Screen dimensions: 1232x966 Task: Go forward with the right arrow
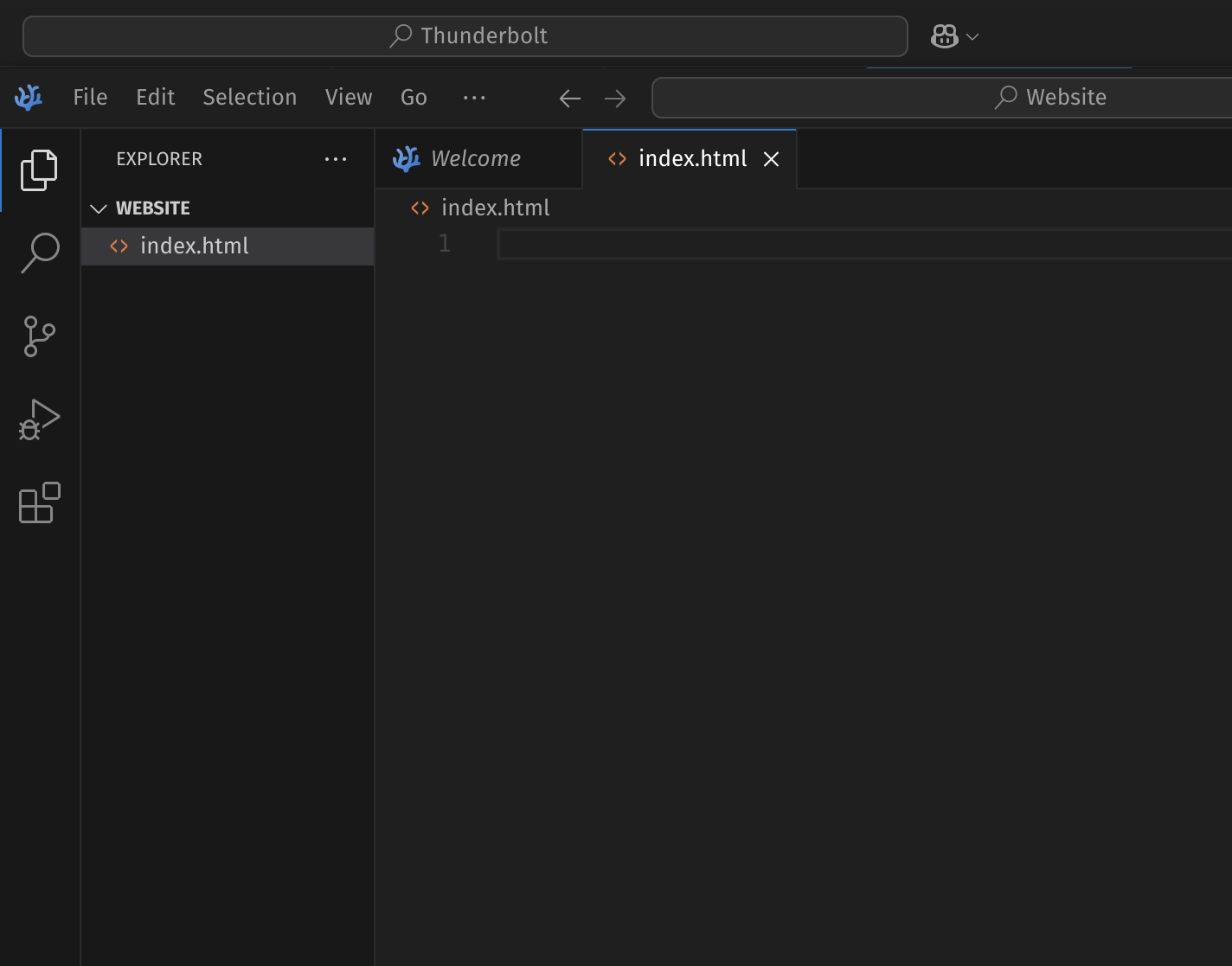click(615, 99)
